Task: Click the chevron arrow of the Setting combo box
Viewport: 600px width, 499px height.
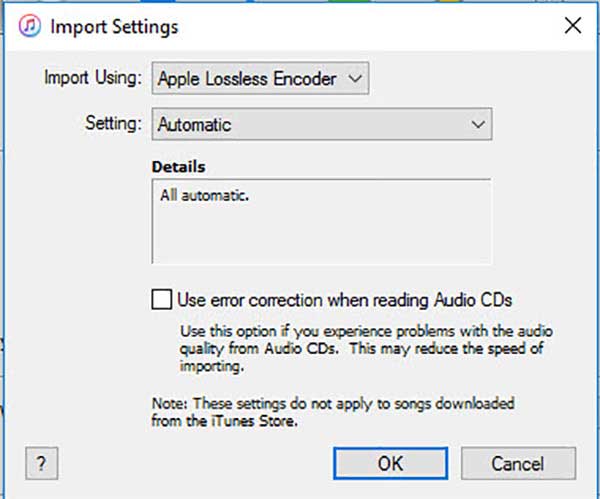Action: pyautogui.click(x=478, y=125)
